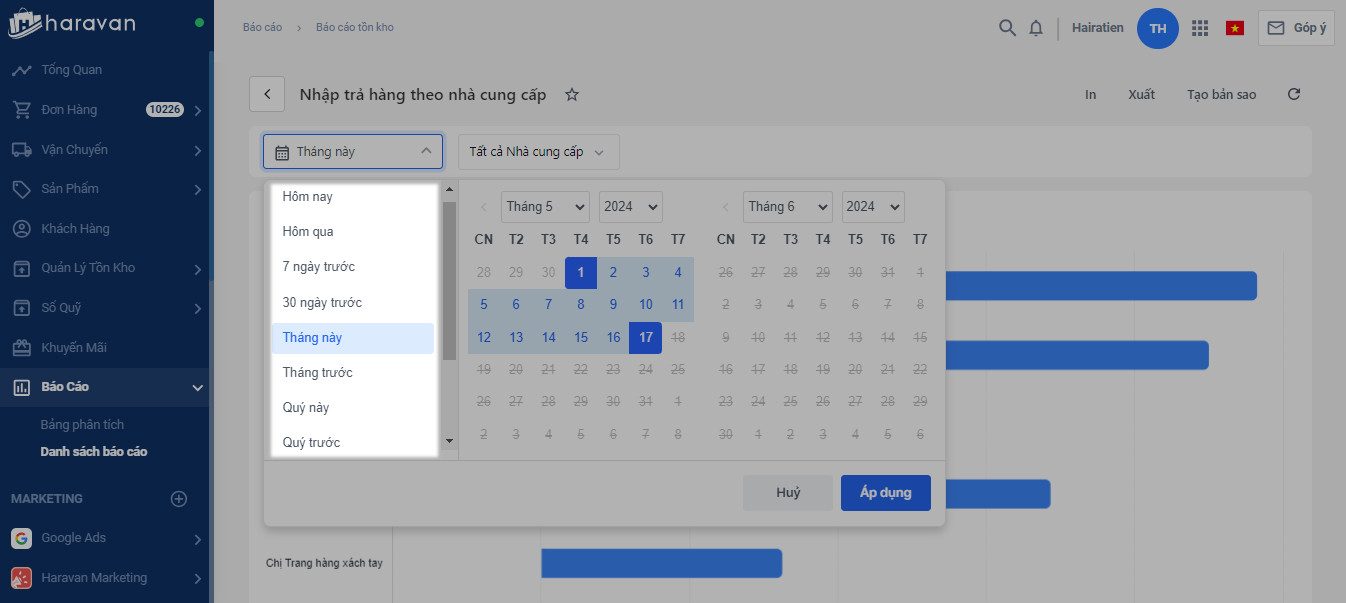Collapse the Báo Cáo sidebar section
Image resolution: width=1346 pixels, height=603 pixels.
(198, 387)
